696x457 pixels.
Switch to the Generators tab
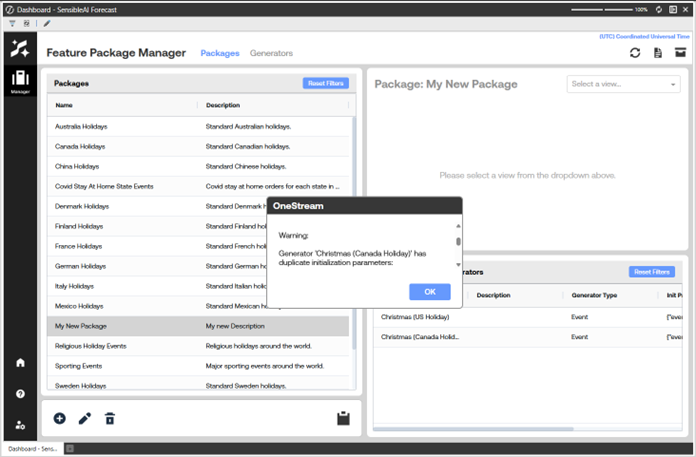(271, 53)
